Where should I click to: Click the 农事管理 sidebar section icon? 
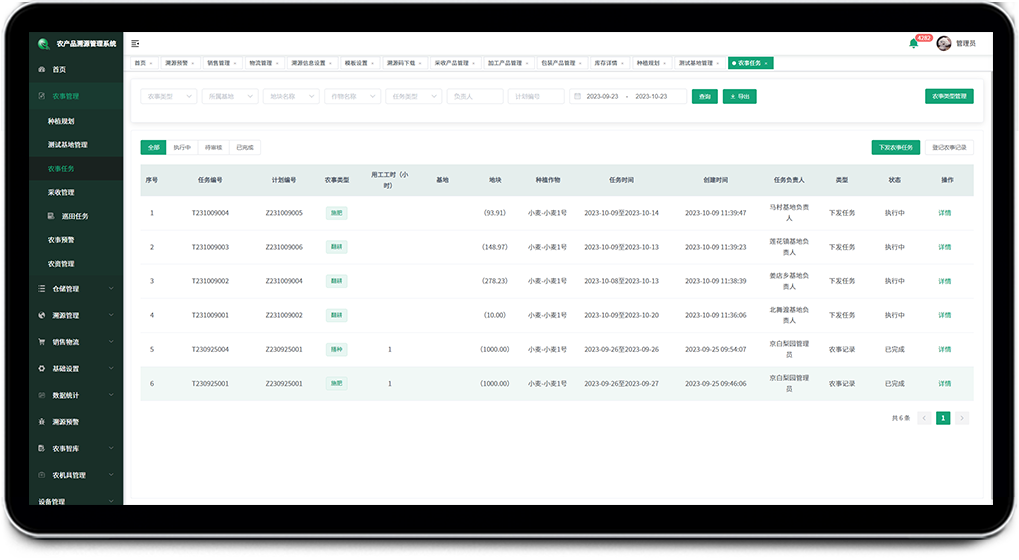[42, 96]
